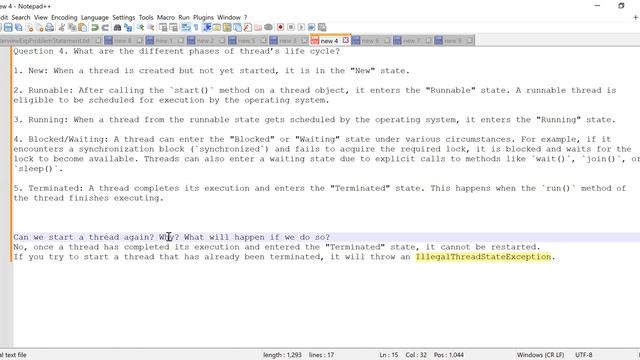
Task: Toggle the file monitoring eye icon
Action: (268, 27)
